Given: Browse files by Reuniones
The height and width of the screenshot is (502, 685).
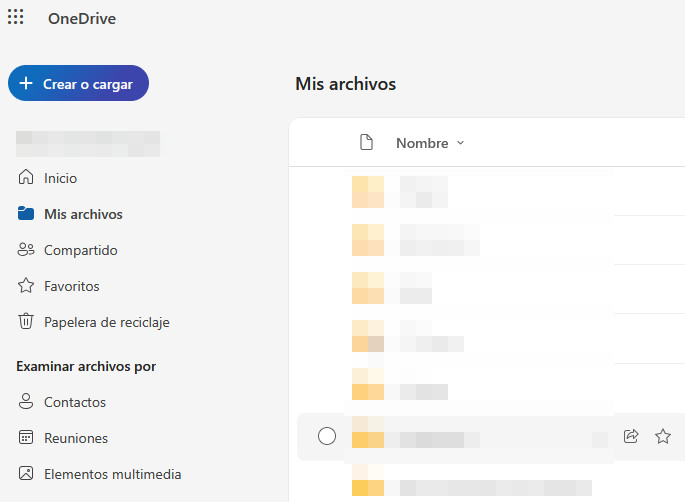Looking at the screenshot, I should point(75,438).
